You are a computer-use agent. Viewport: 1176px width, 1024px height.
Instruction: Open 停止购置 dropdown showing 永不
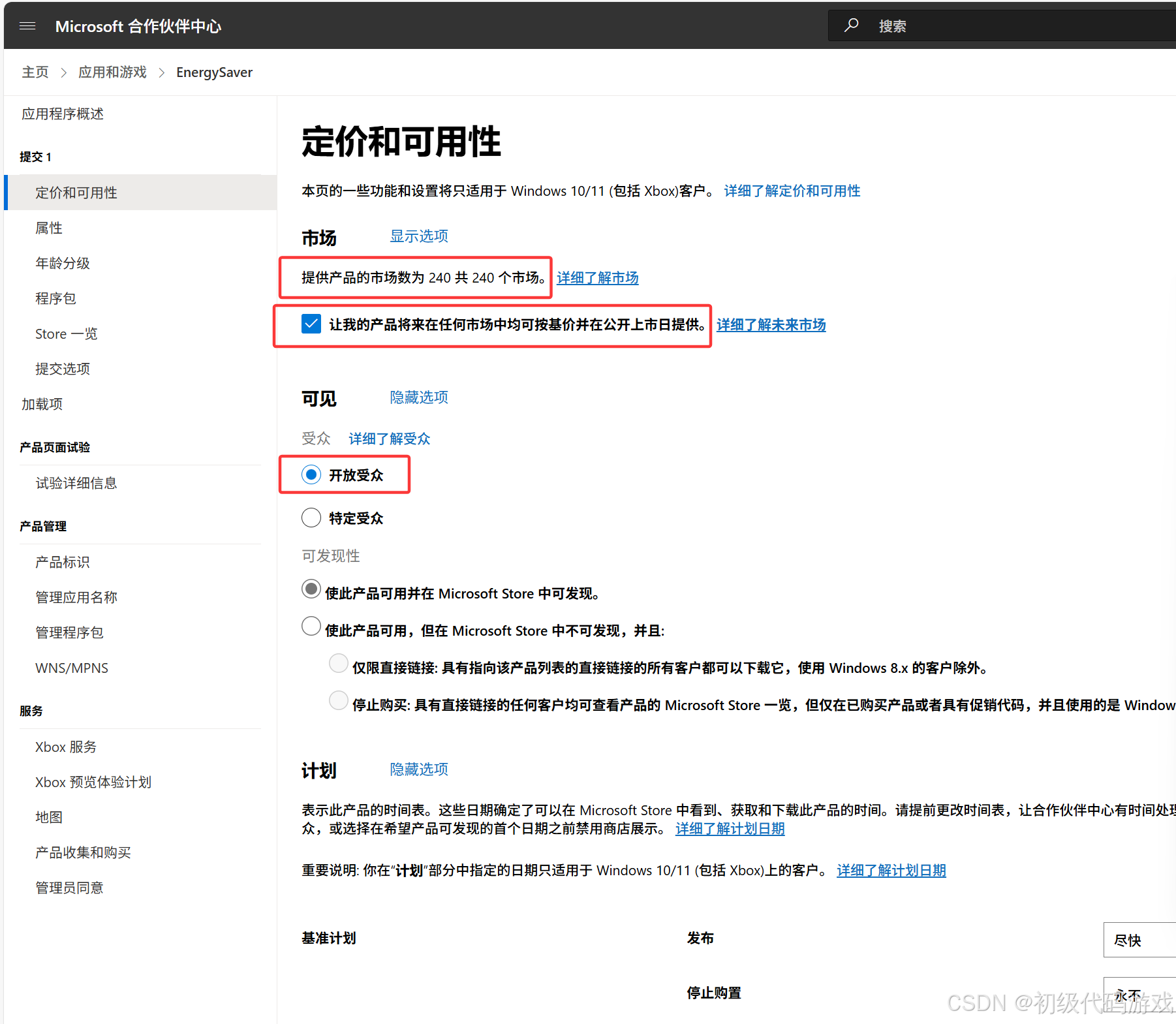(x=1139, y=995)
